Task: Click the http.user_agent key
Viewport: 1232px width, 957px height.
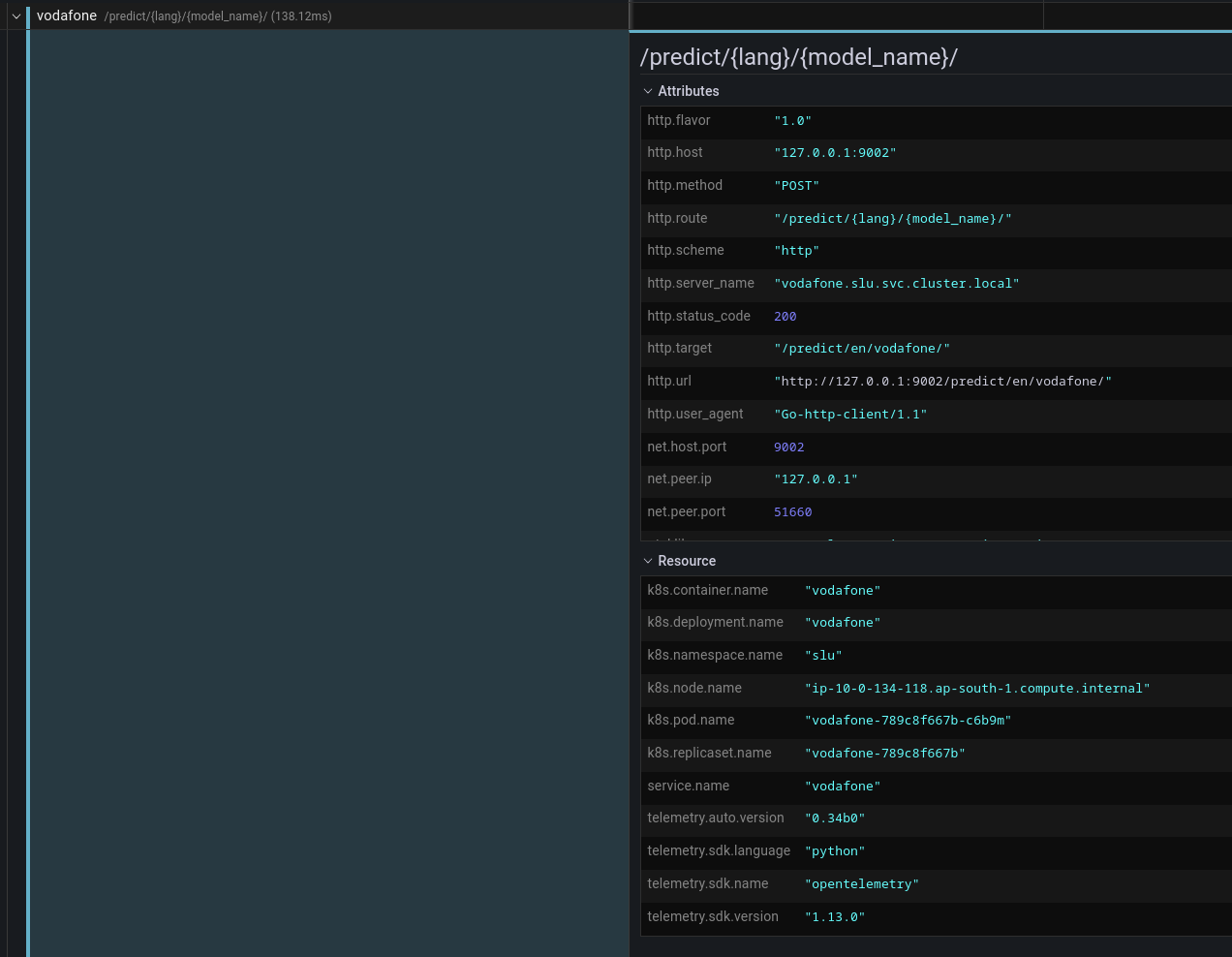Action: tap(695, 414)
